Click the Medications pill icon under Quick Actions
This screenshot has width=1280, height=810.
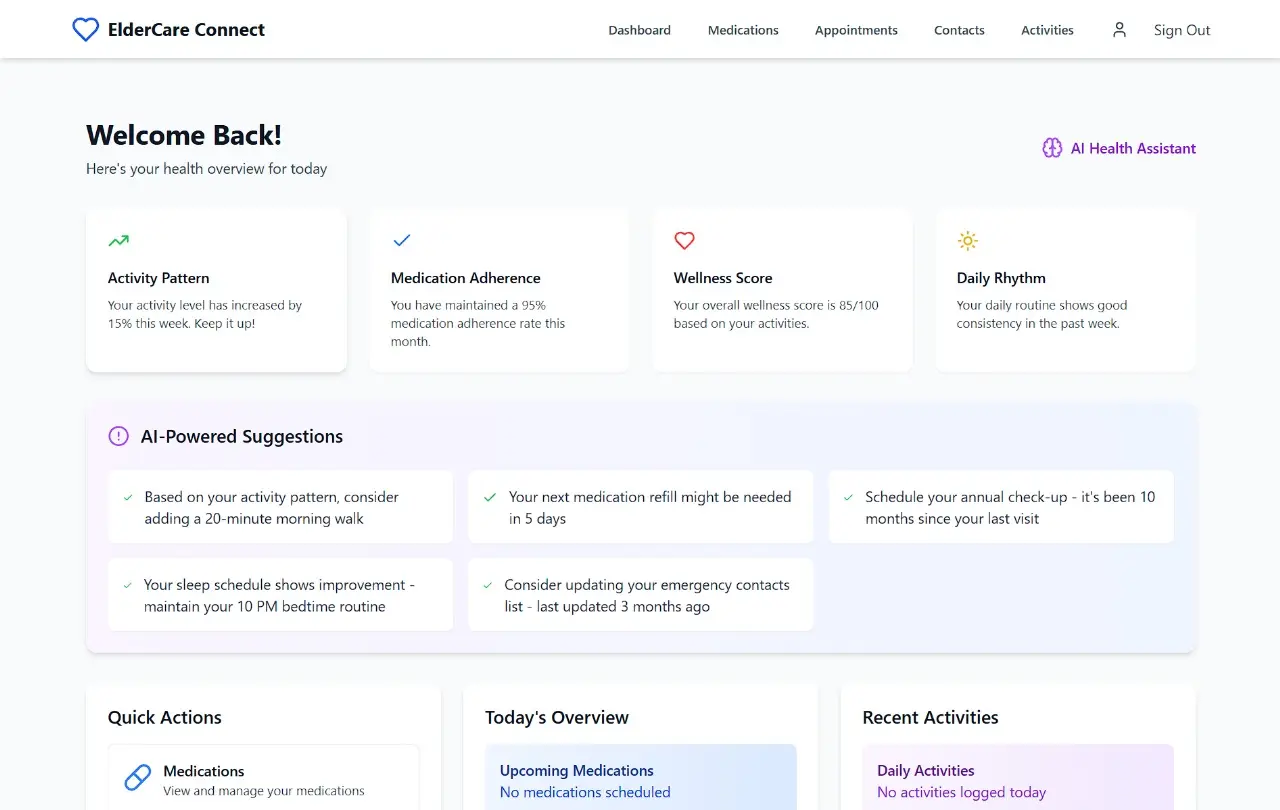[x=137, y=776]
